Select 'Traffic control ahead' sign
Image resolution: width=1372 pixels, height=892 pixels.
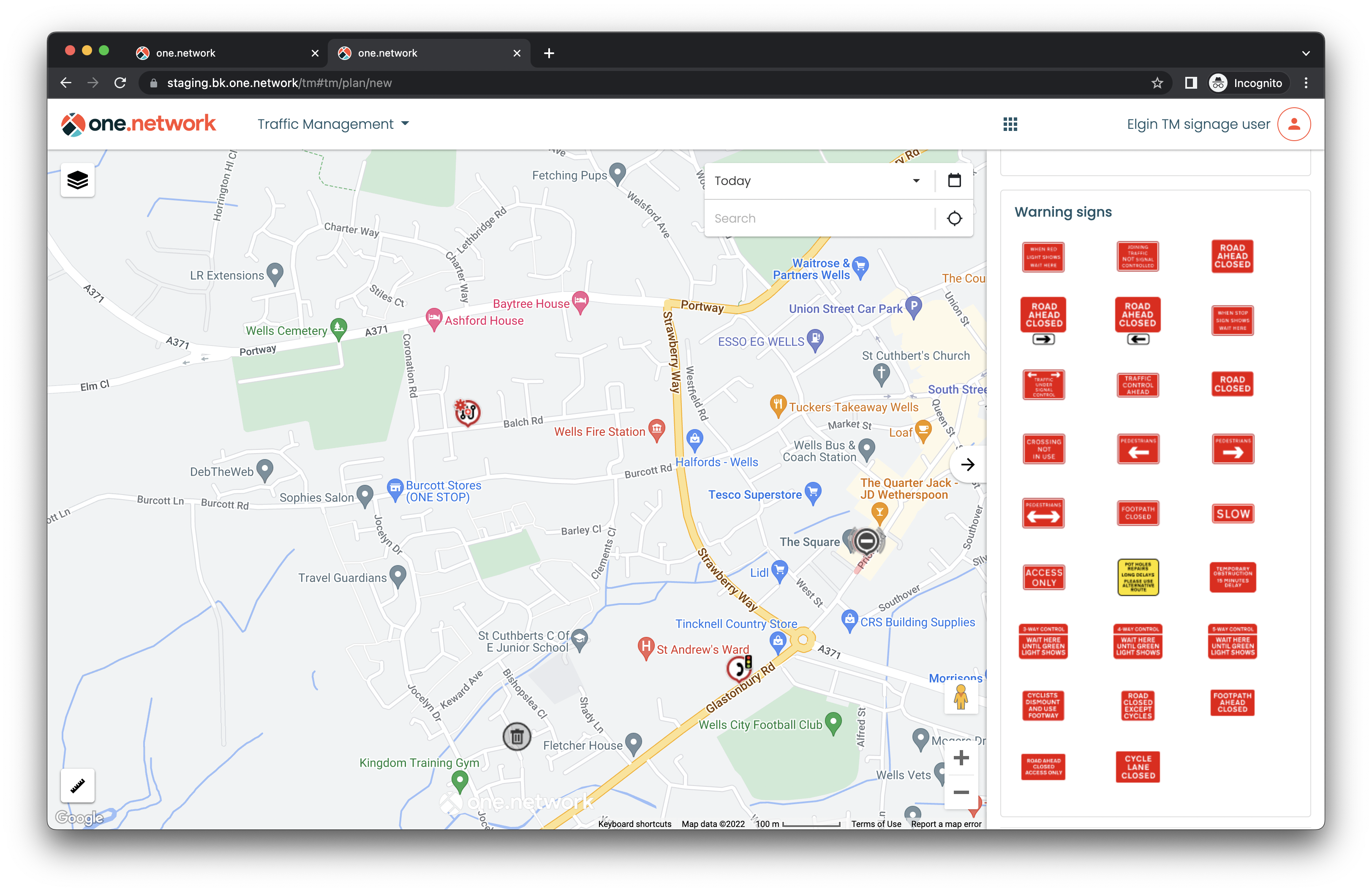pos(1138,384)
